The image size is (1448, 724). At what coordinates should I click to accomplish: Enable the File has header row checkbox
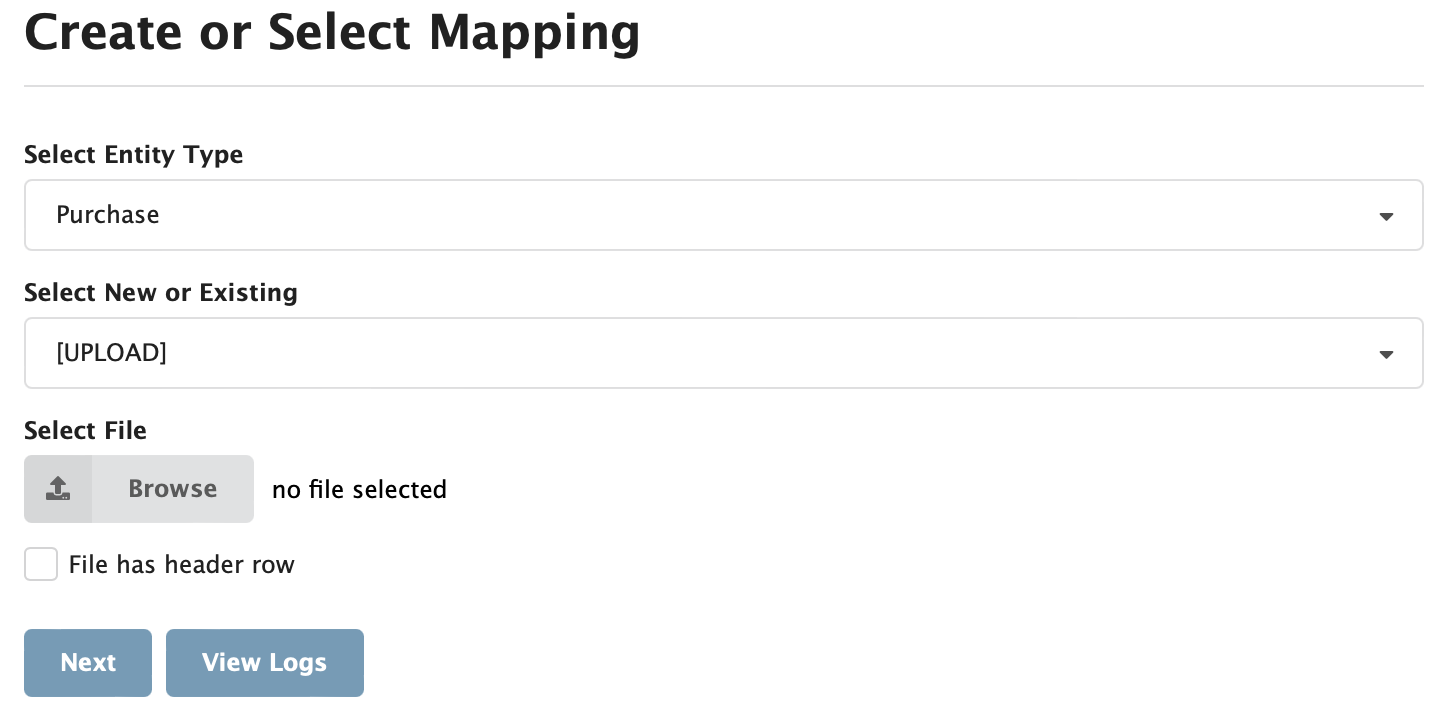(x=41, y=564)
